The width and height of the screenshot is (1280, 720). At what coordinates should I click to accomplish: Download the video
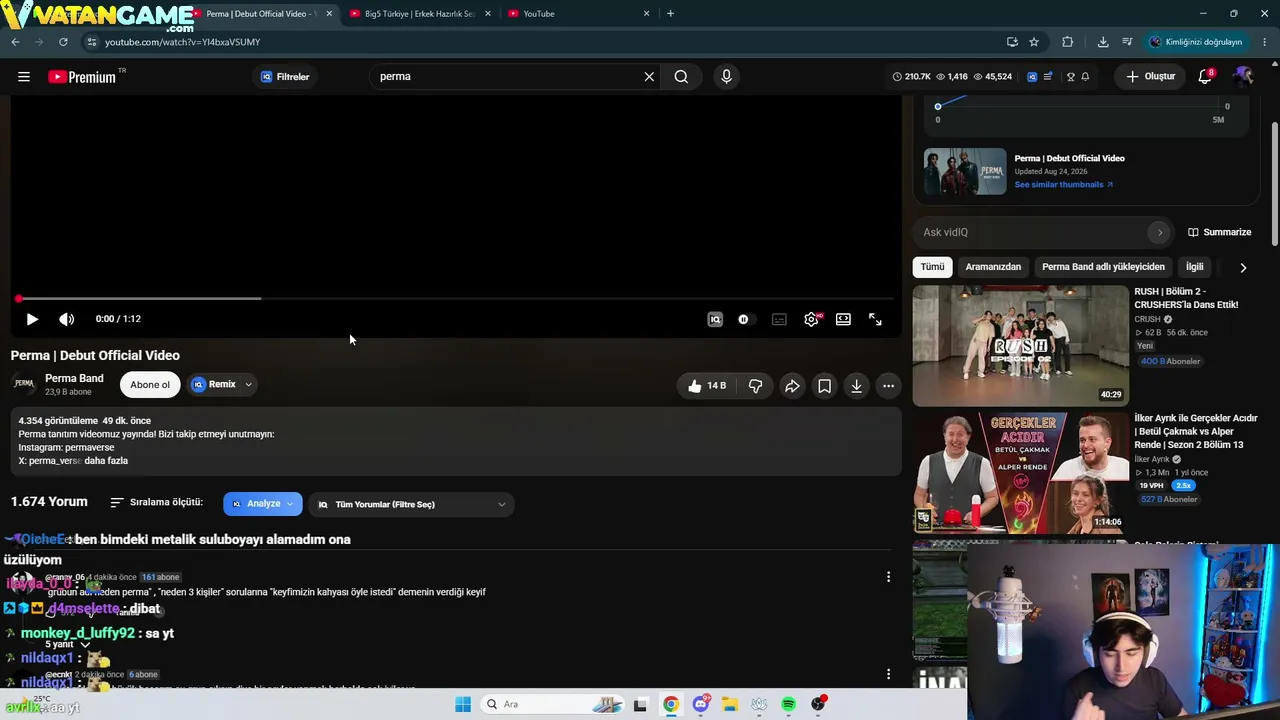(x=856, y=386)
